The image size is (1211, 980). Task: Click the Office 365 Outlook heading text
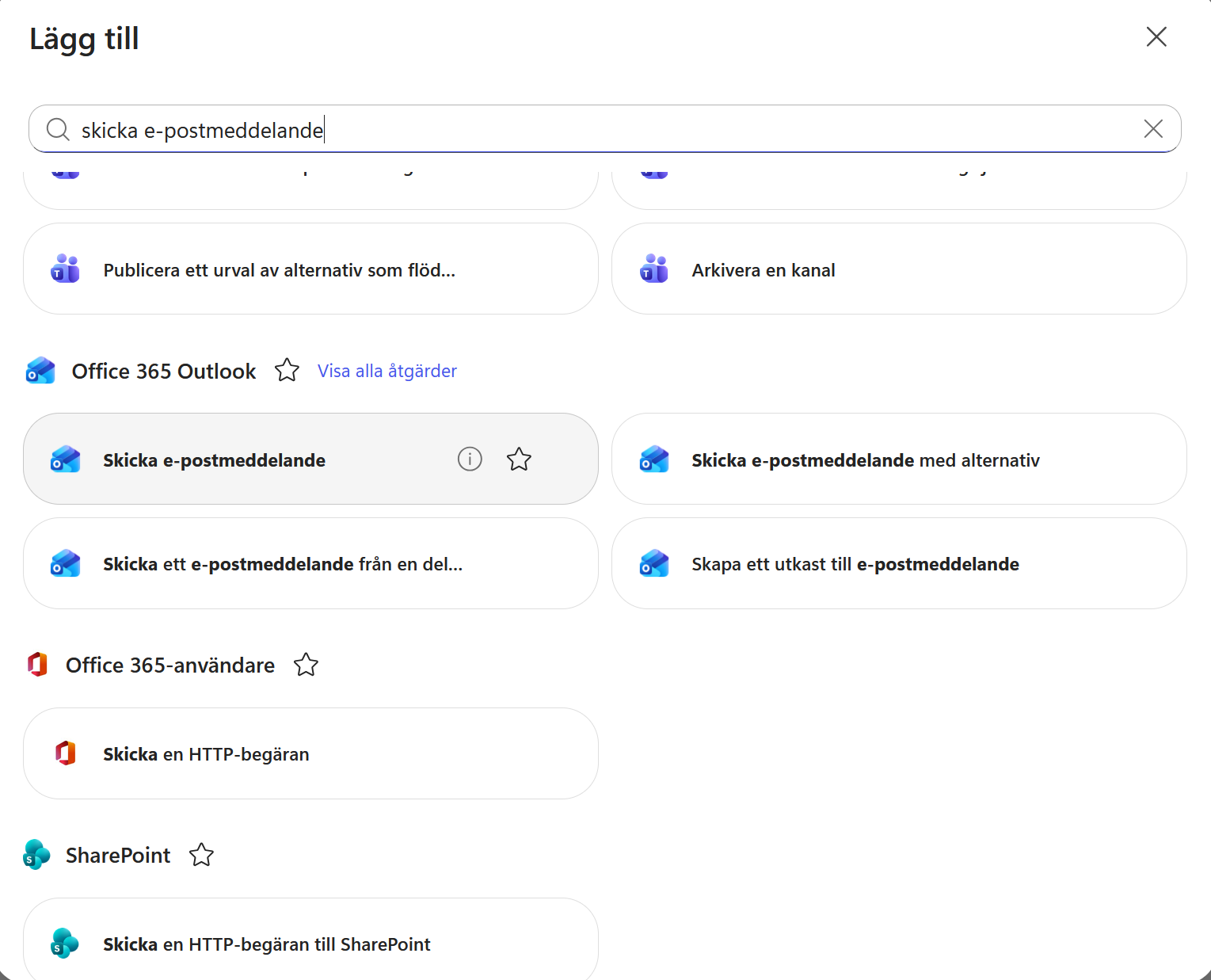pyautogui.click(x=164, y=371)
